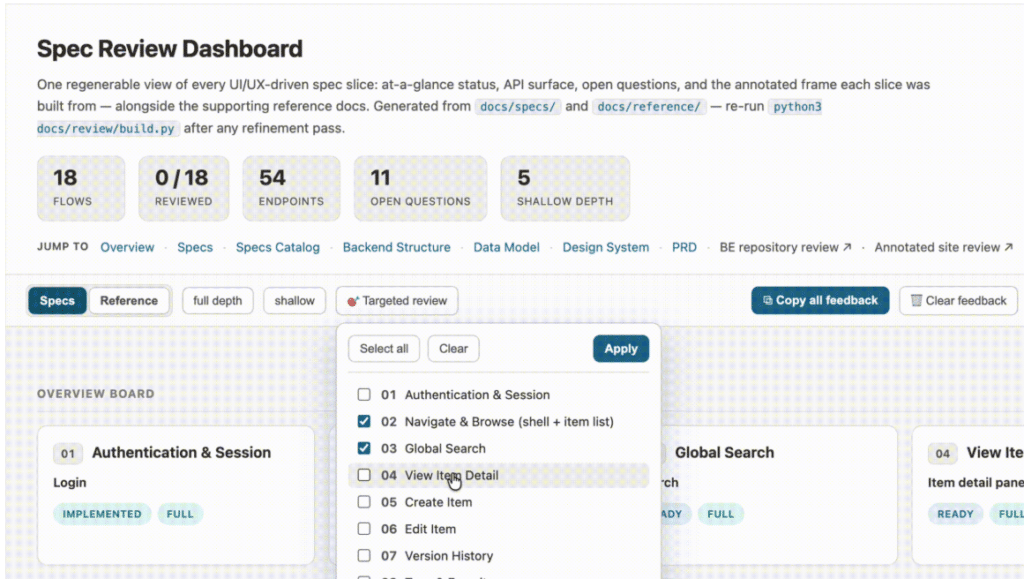Click the Spec Review Dashboard heading
Viewport: 1024px width, 579px height.
tap(170, 49)
